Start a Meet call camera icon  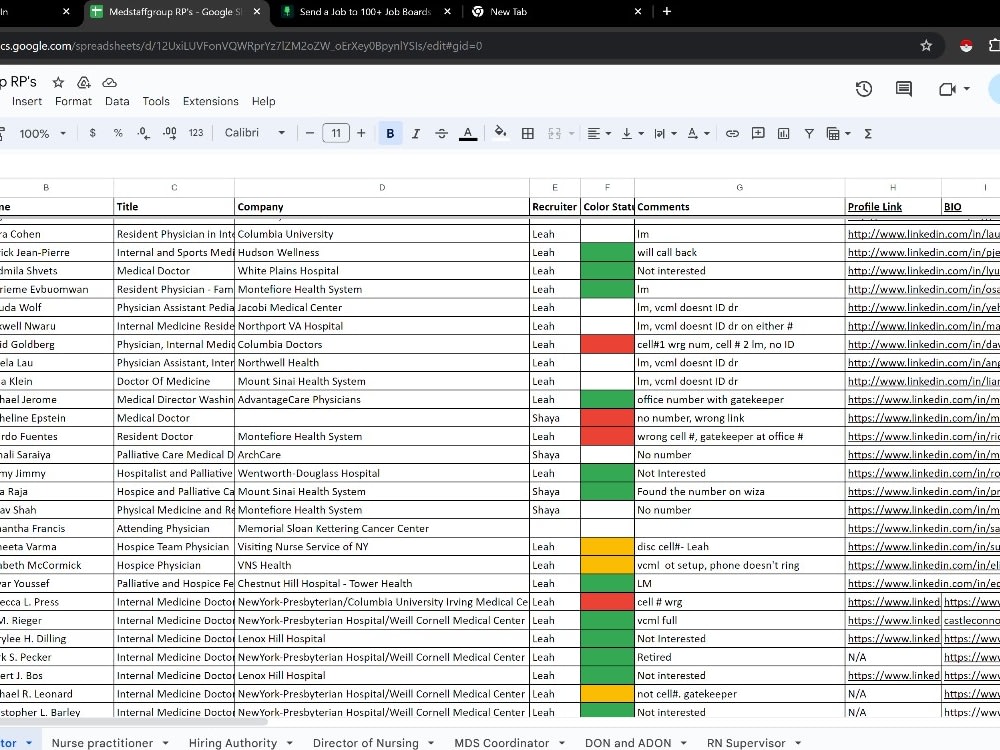click(948, 89)
